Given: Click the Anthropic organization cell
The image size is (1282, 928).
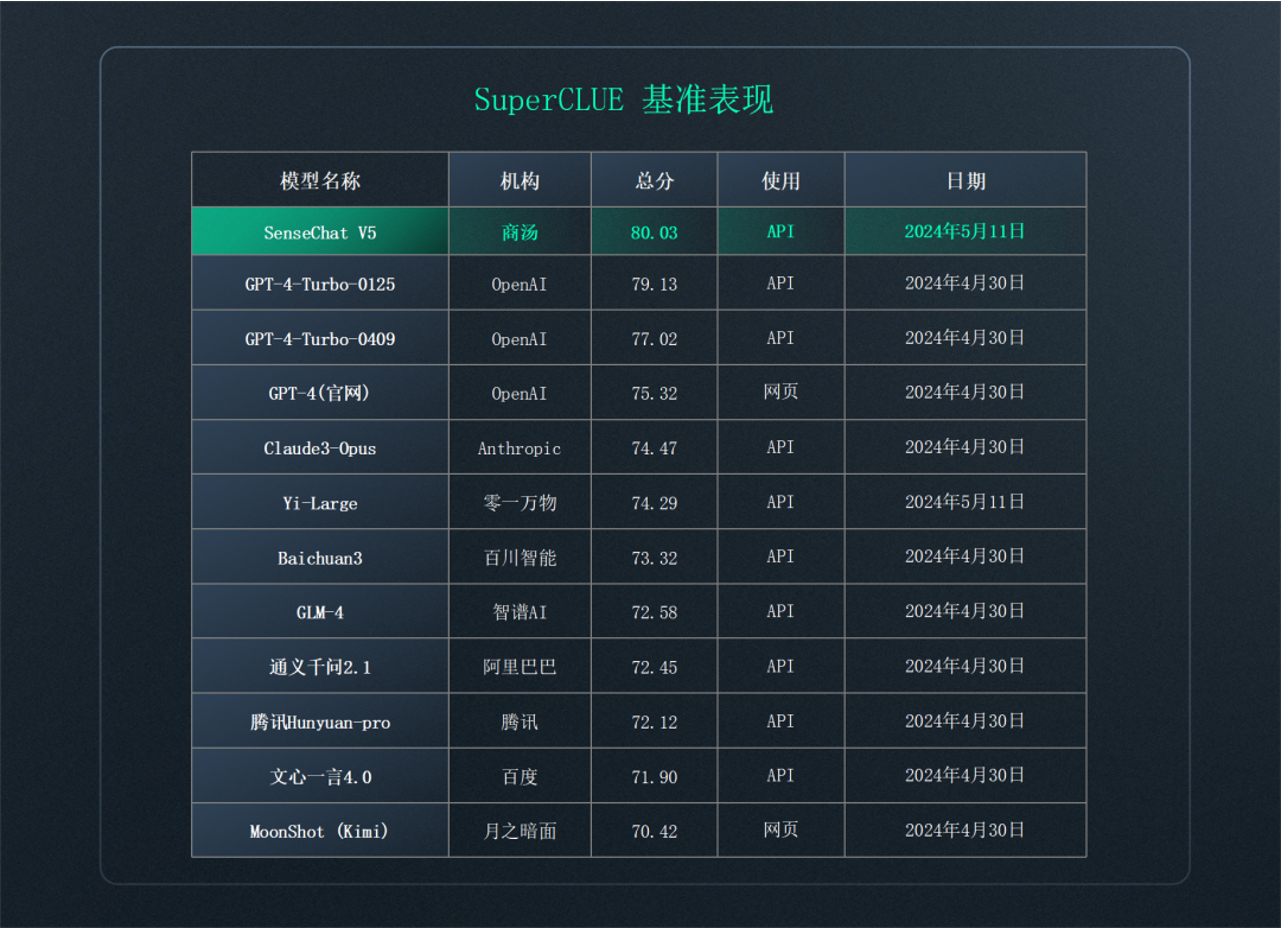Looking at the screenshot, I should tap(519, 448).
